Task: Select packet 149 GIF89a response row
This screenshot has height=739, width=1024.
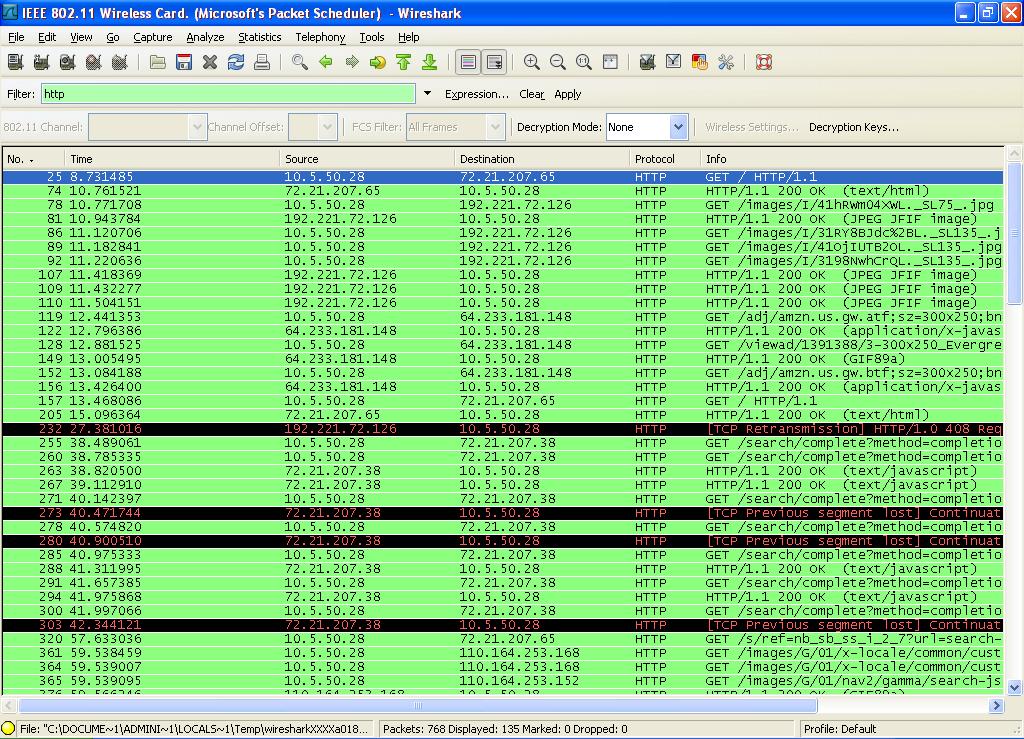Action: click(x=503, y=358)
